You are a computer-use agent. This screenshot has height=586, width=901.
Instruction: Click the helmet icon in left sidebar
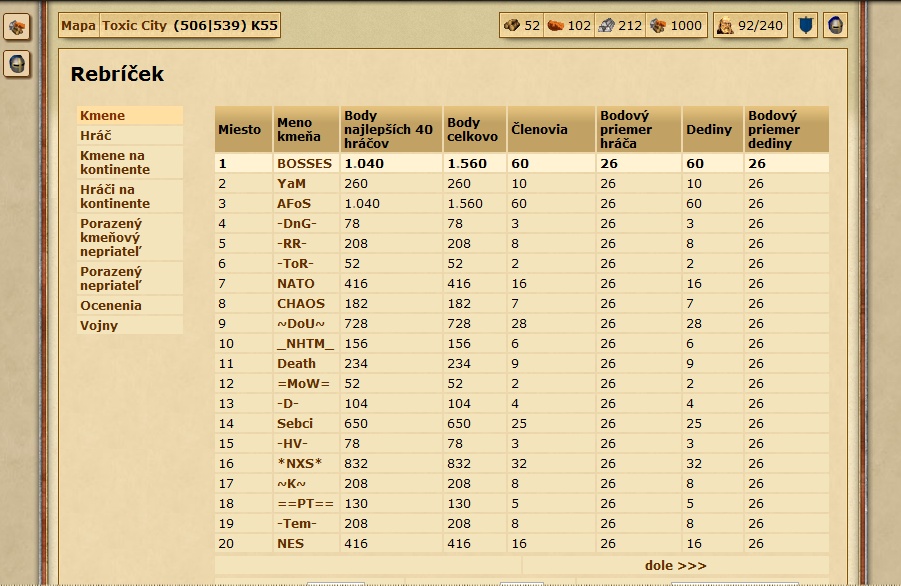click(x=16, y=64)
